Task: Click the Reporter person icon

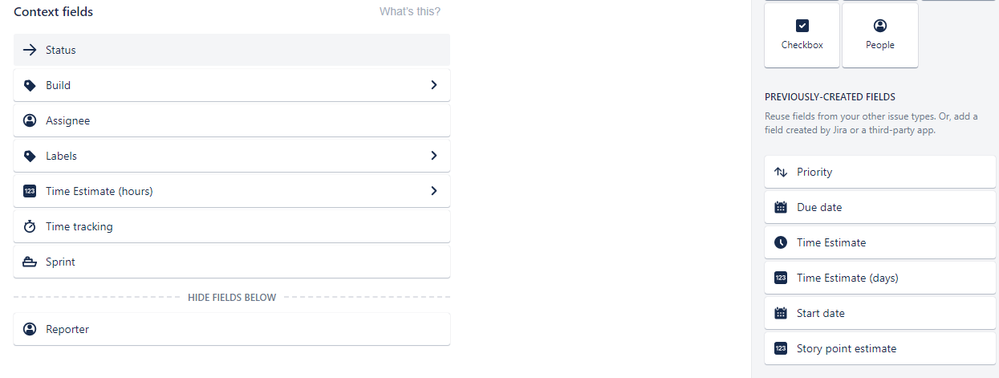Action: [x=29, y=329]
